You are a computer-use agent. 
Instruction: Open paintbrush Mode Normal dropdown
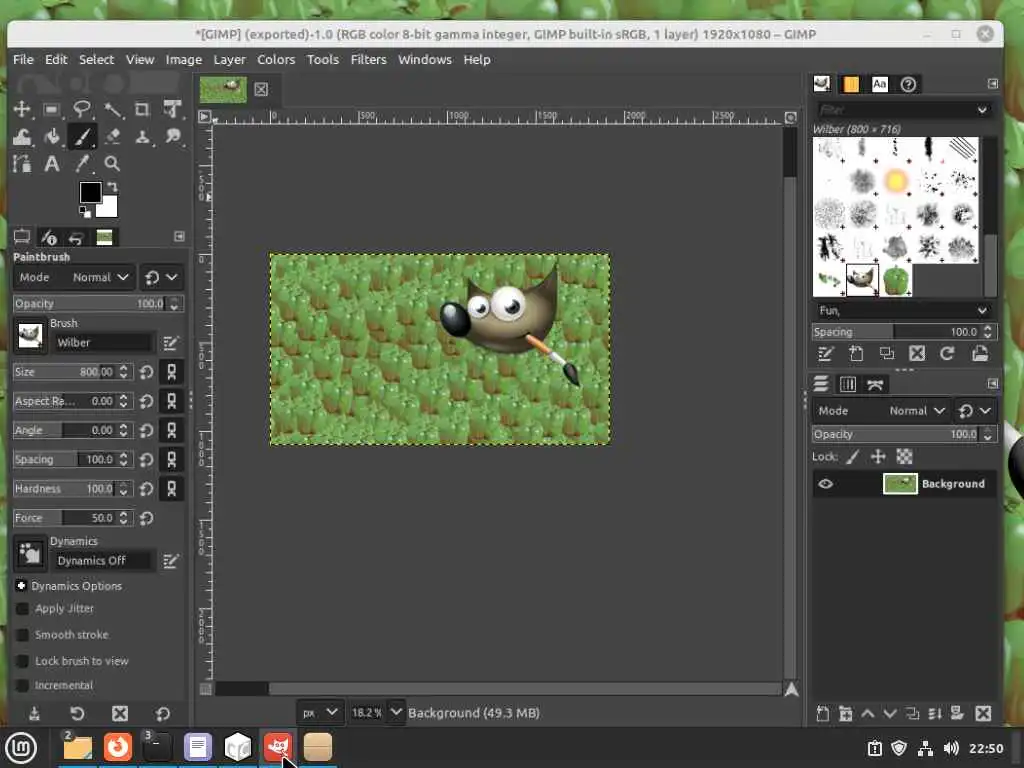click(x=74, y=278)
